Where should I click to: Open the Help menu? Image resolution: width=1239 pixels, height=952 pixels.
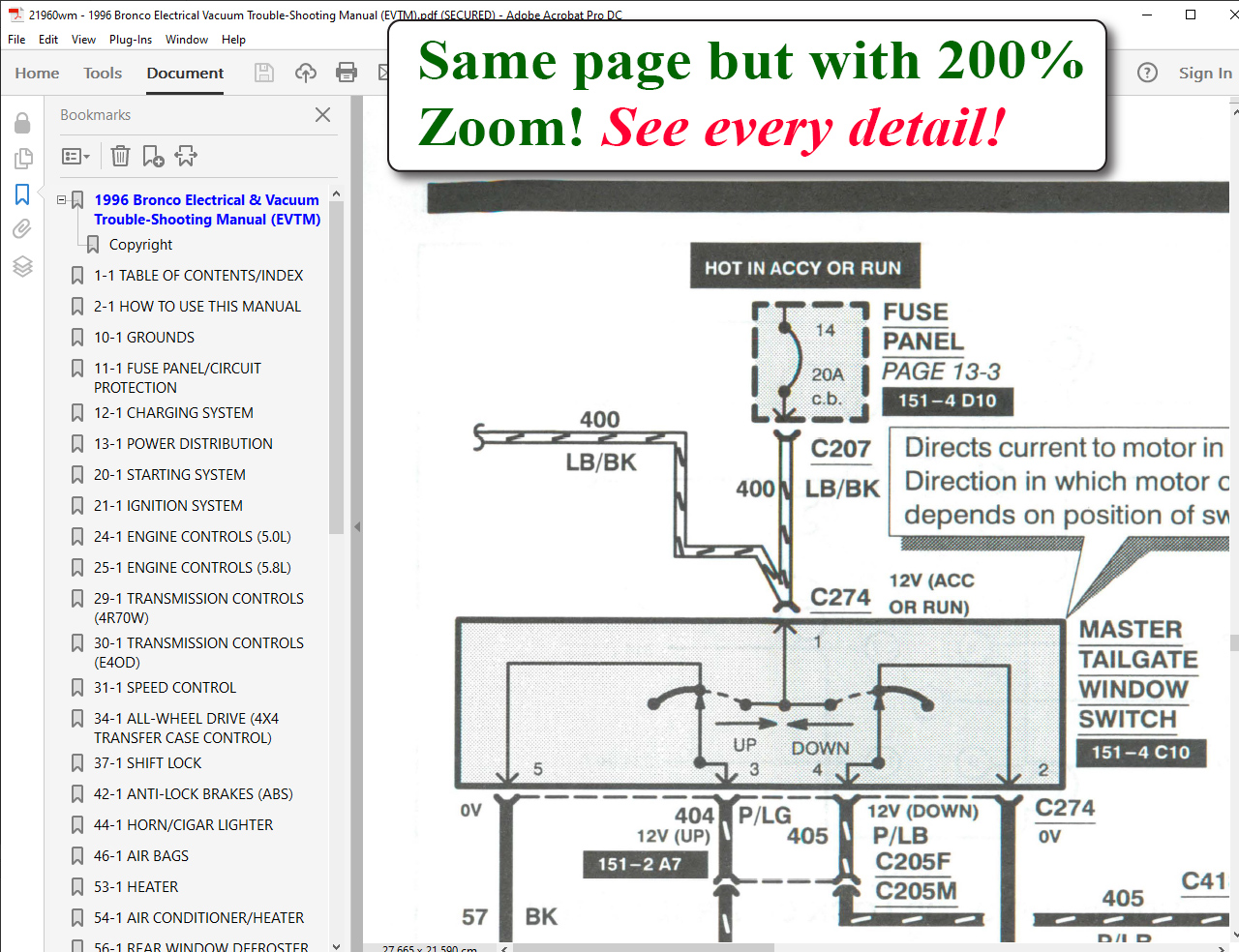(x=233, y=40)
